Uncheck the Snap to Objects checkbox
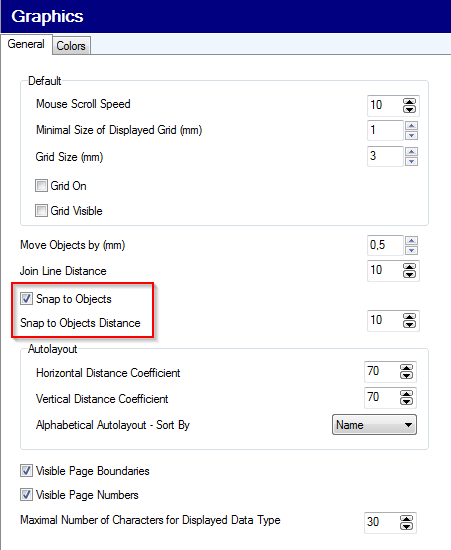The image size is (451, 550). [x=26, y=299]
